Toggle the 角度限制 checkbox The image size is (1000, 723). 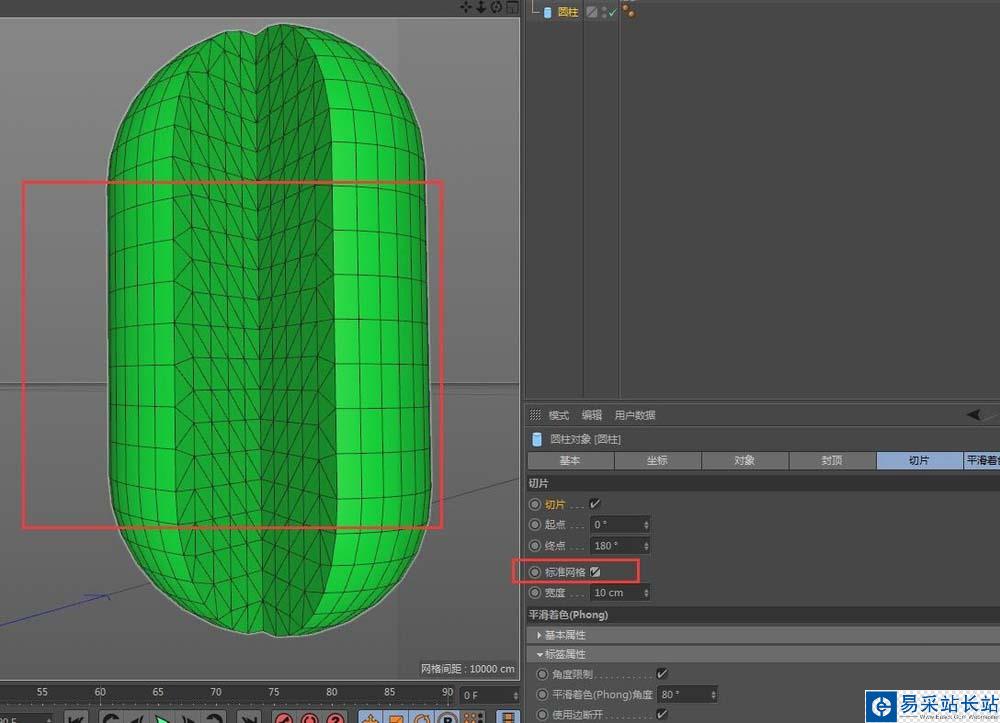(662, 674)
